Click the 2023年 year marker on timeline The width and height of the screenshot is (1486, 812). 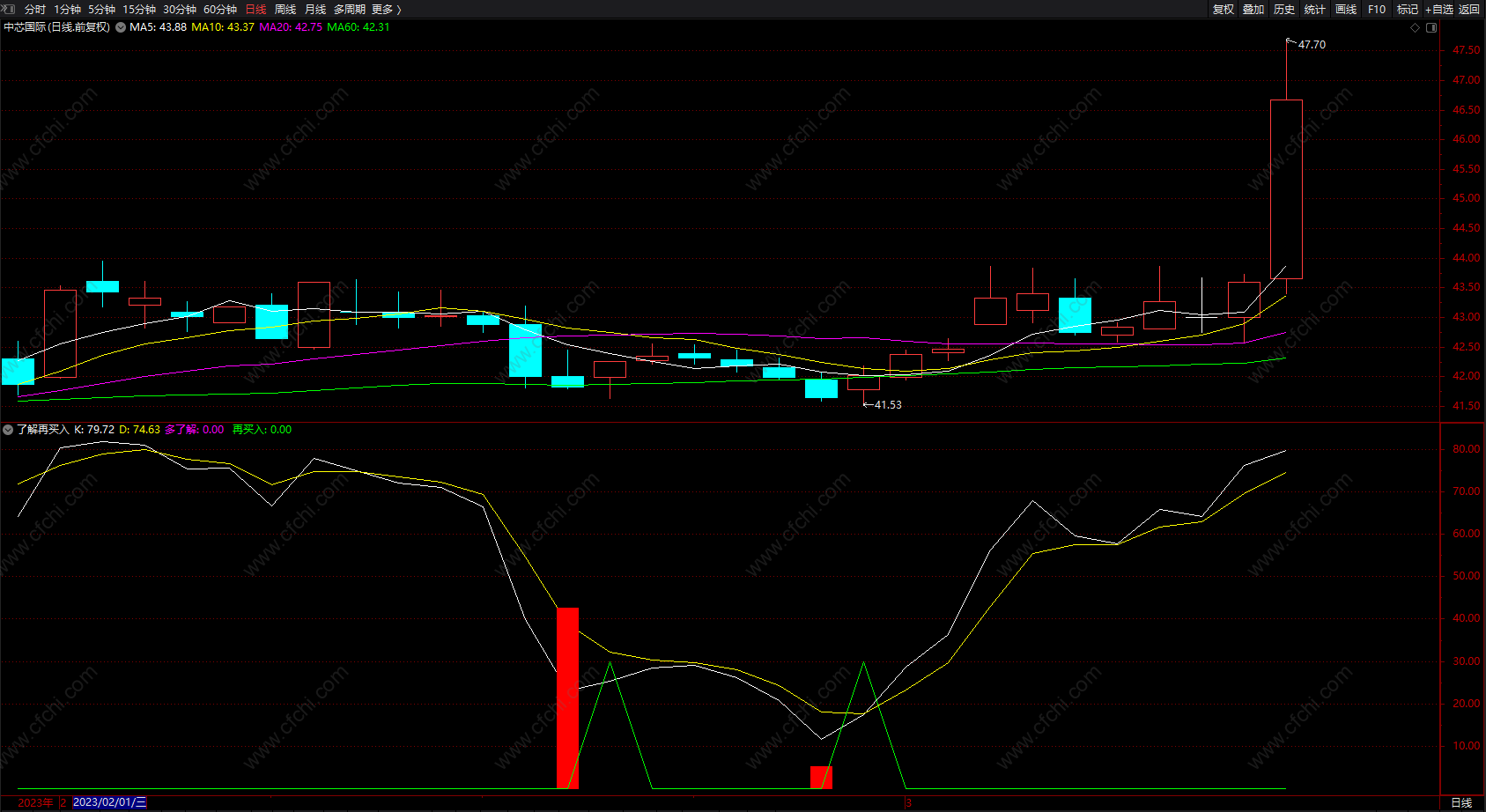35,802
